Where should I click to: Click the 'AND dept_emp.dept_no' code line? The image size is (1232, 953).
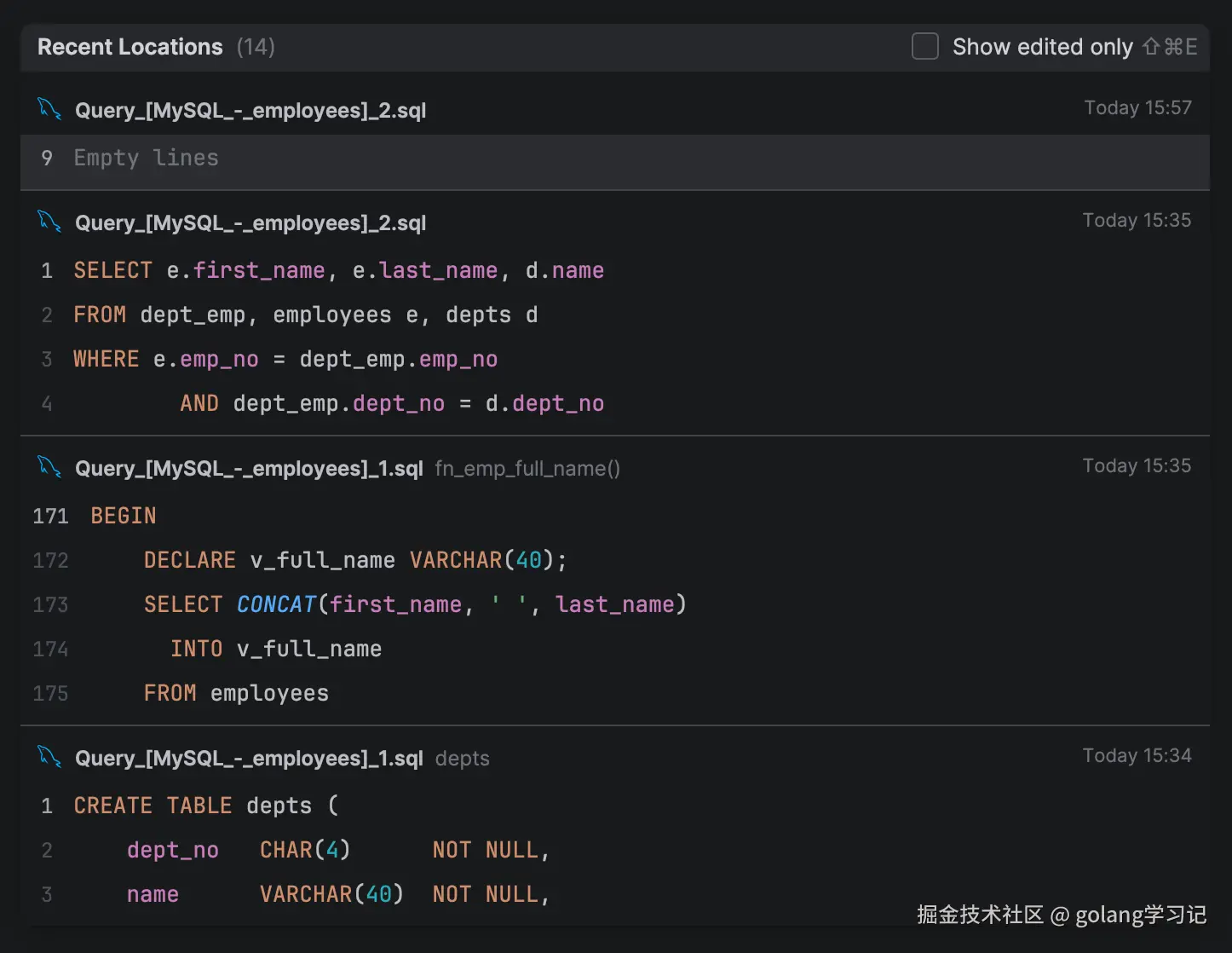point(391,404)
